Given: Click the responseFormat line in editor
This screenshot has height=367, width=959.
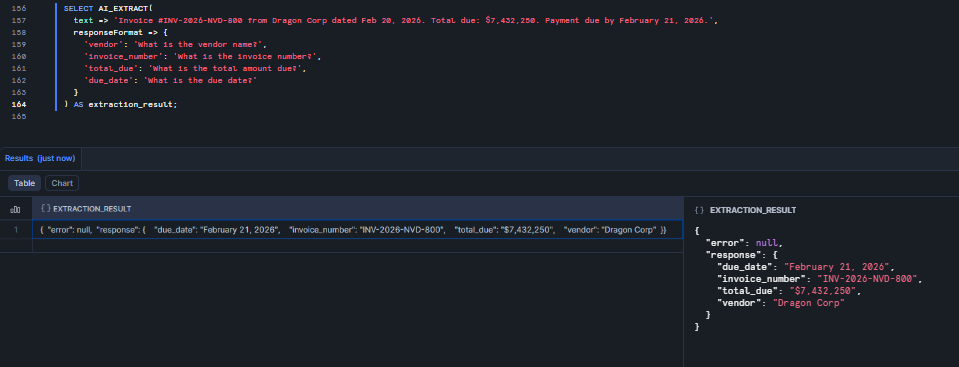Looking at the screenshot, I should click(120, 32).
